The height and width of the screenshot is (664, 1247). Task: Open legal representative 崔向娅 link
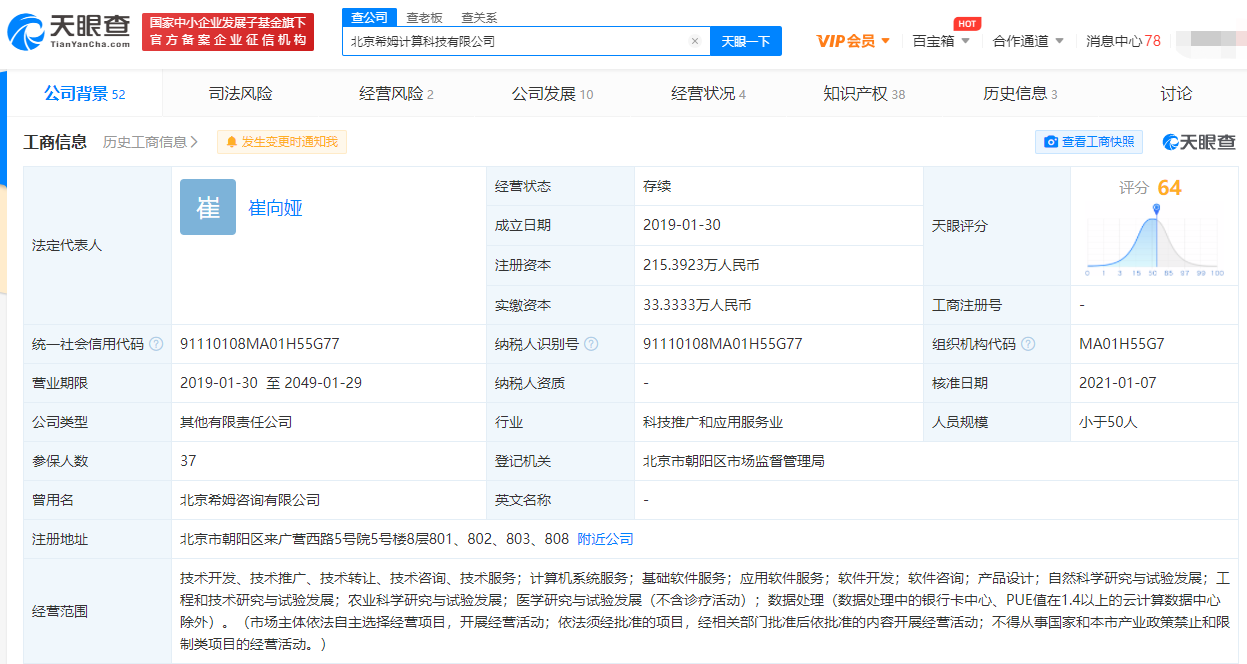point(275,208)
